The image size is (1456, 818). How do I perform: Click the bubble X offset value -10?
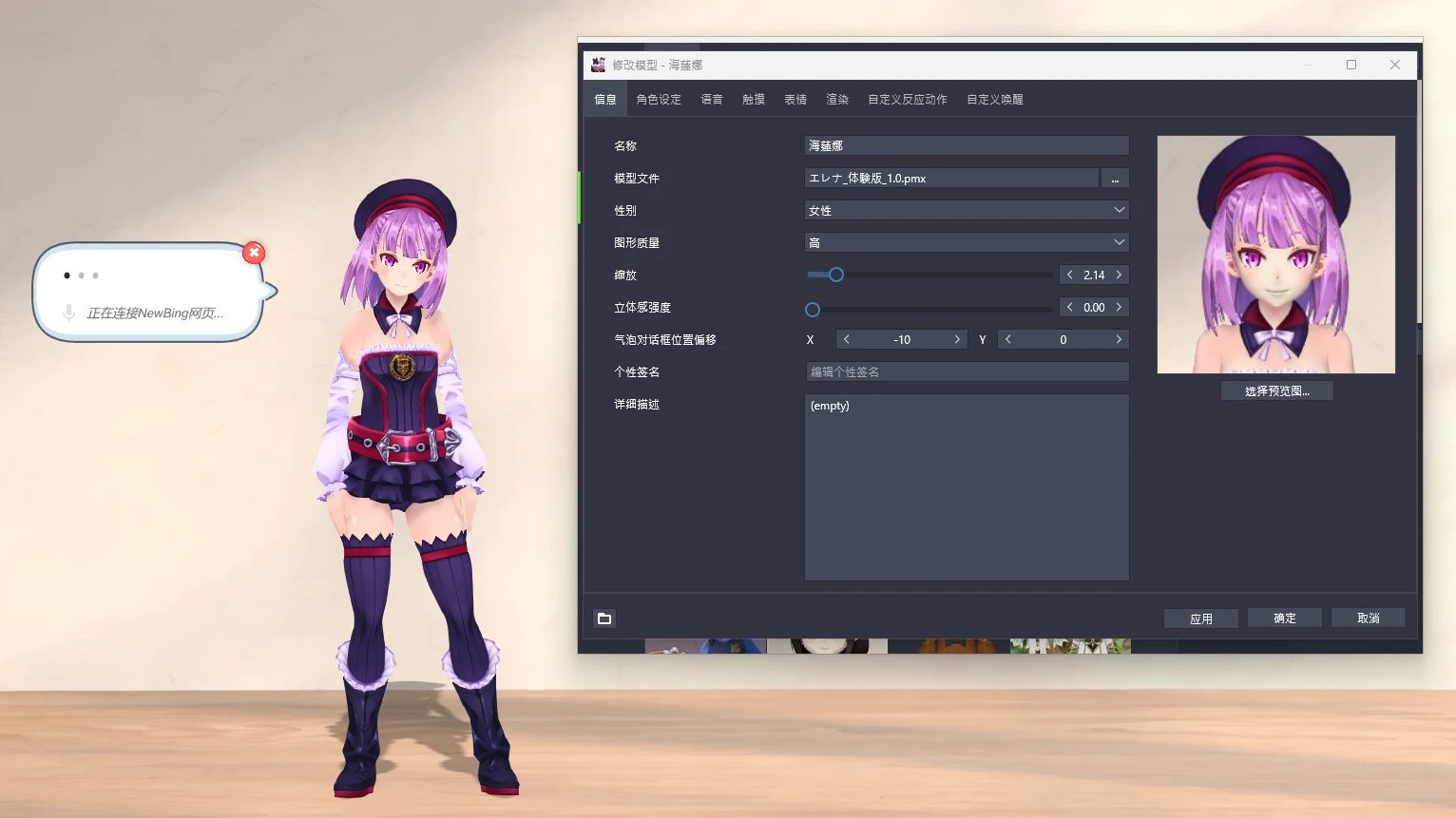[902, 340]
